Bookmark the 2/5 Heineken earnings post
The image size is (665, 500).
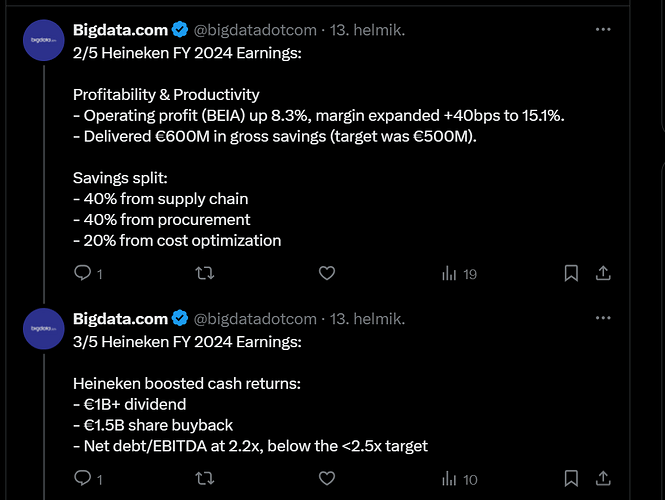571,273
